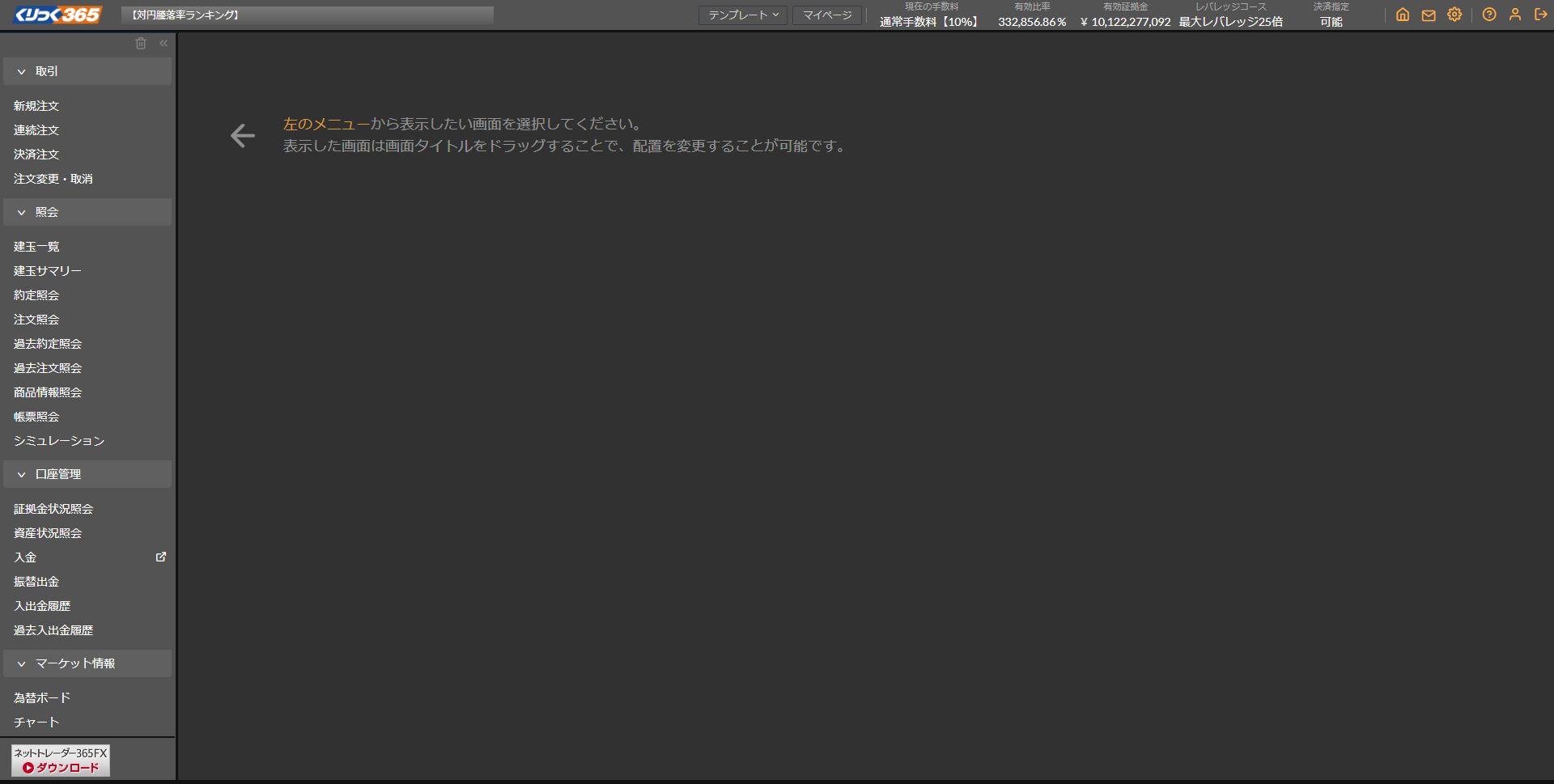Open settings gear icon
This screenshot has height=784, width=1554.
coord(1454,15)
